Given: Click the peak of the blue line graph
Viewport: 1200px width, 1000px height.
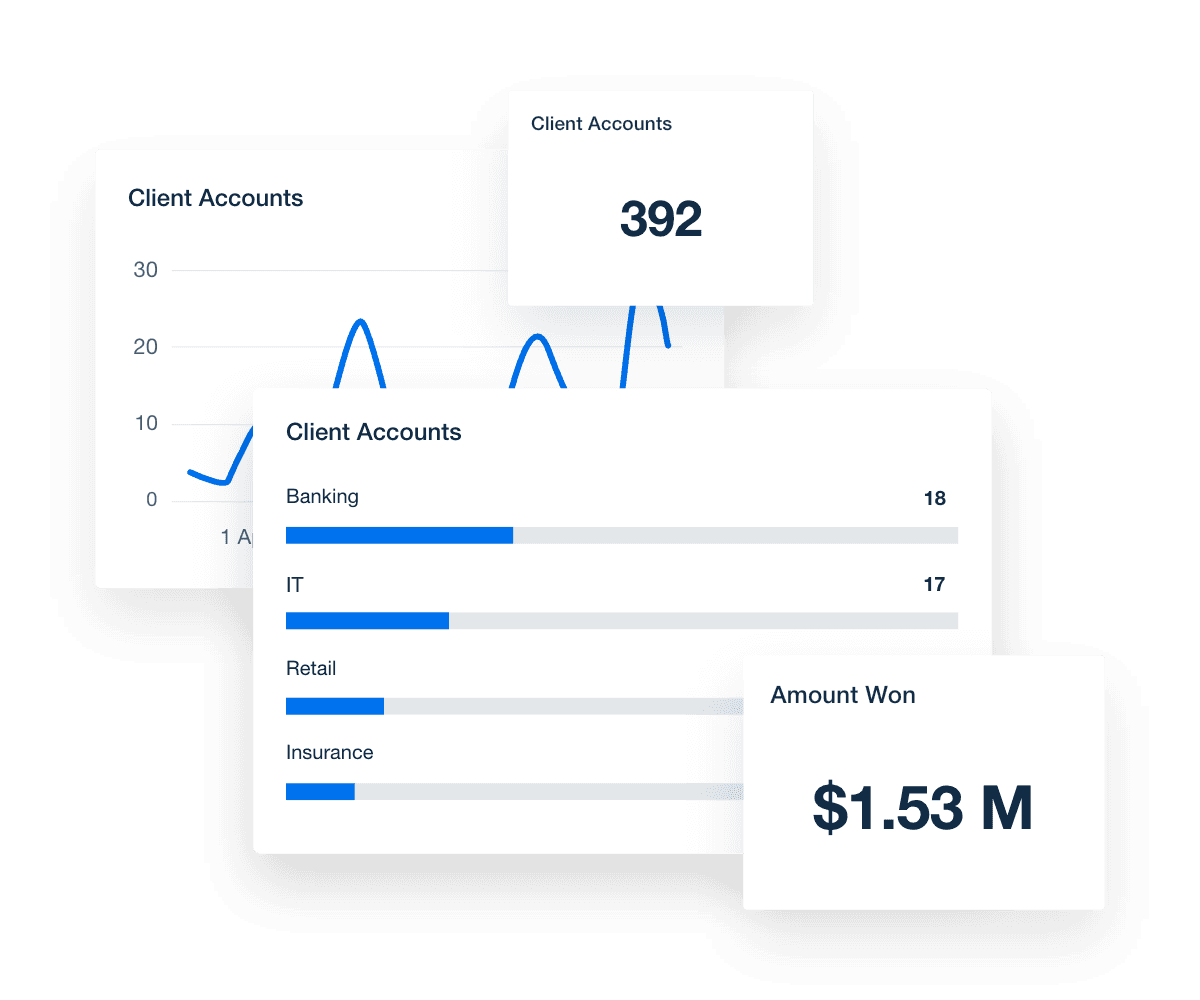Looking at the screenshot, I should [x=361, y=322].
